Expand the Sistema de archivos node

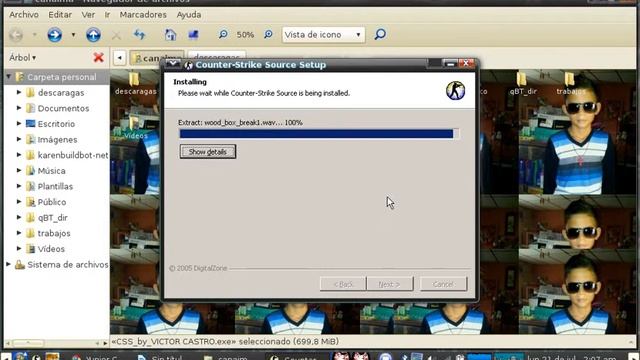pyautogui.click(x=9, y=264)
